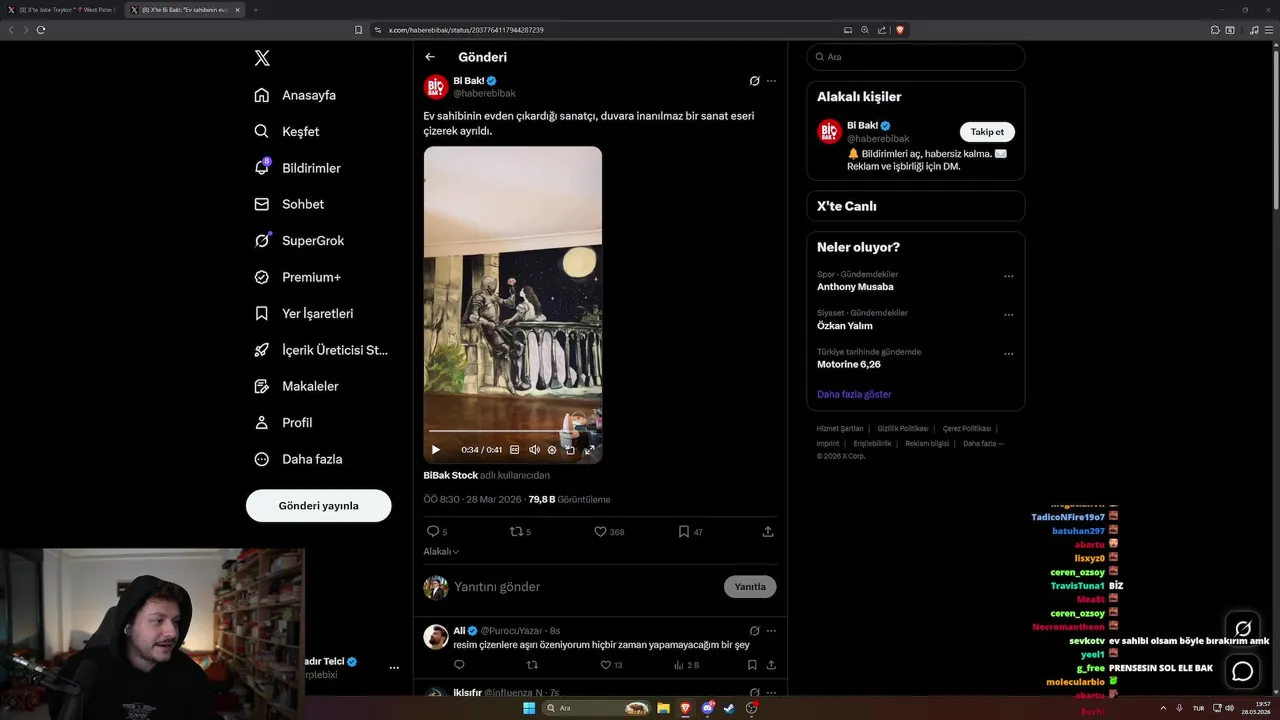
Task: Click the Ara search field on X
Action: 916,57
